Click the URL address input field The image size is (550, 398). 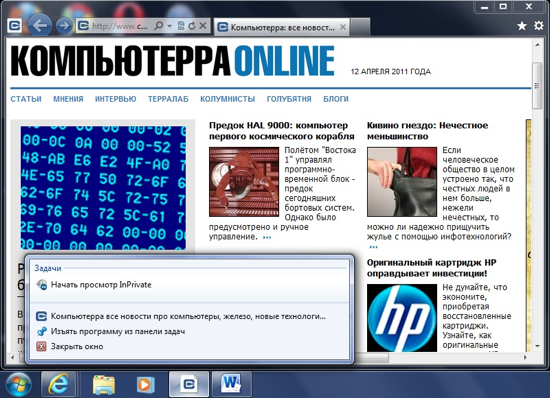120,26
